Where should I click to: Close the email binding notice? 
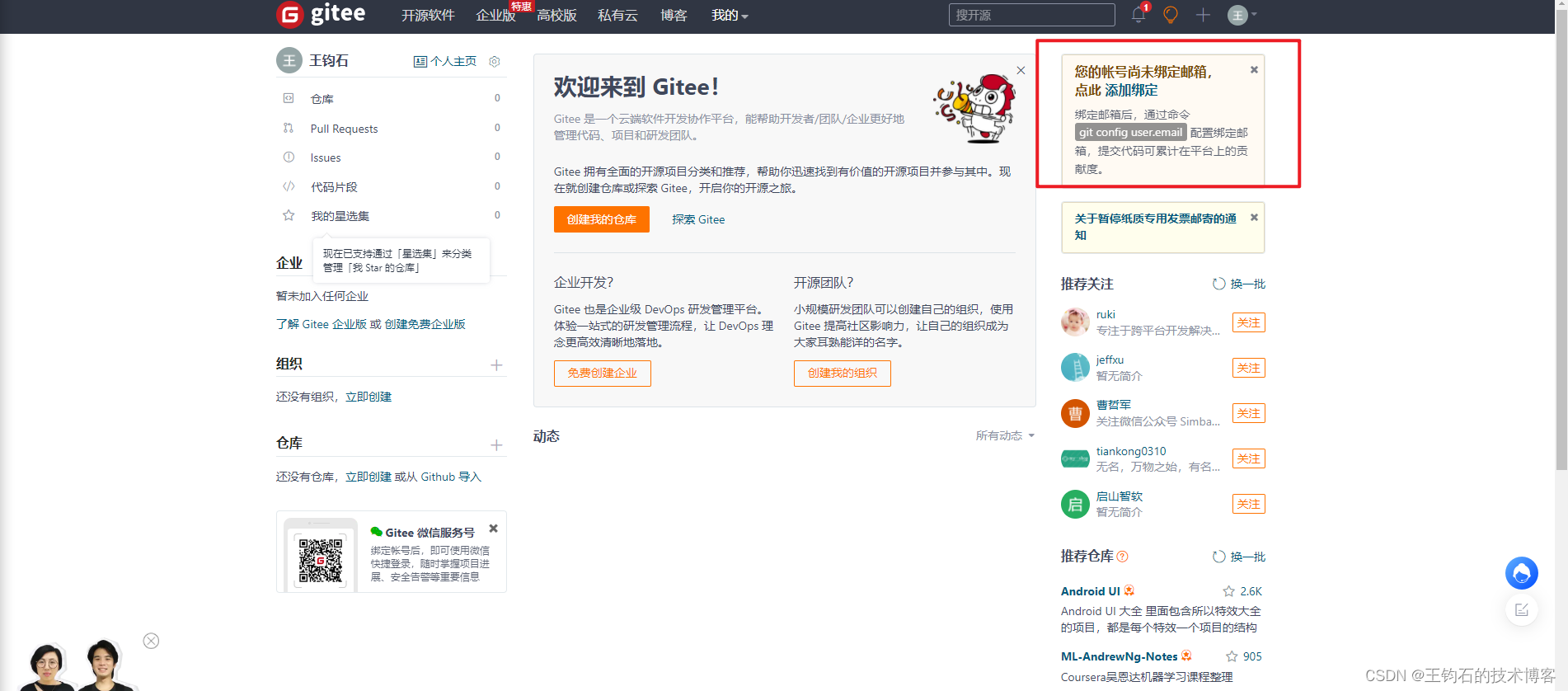[x=1254, y=70]
